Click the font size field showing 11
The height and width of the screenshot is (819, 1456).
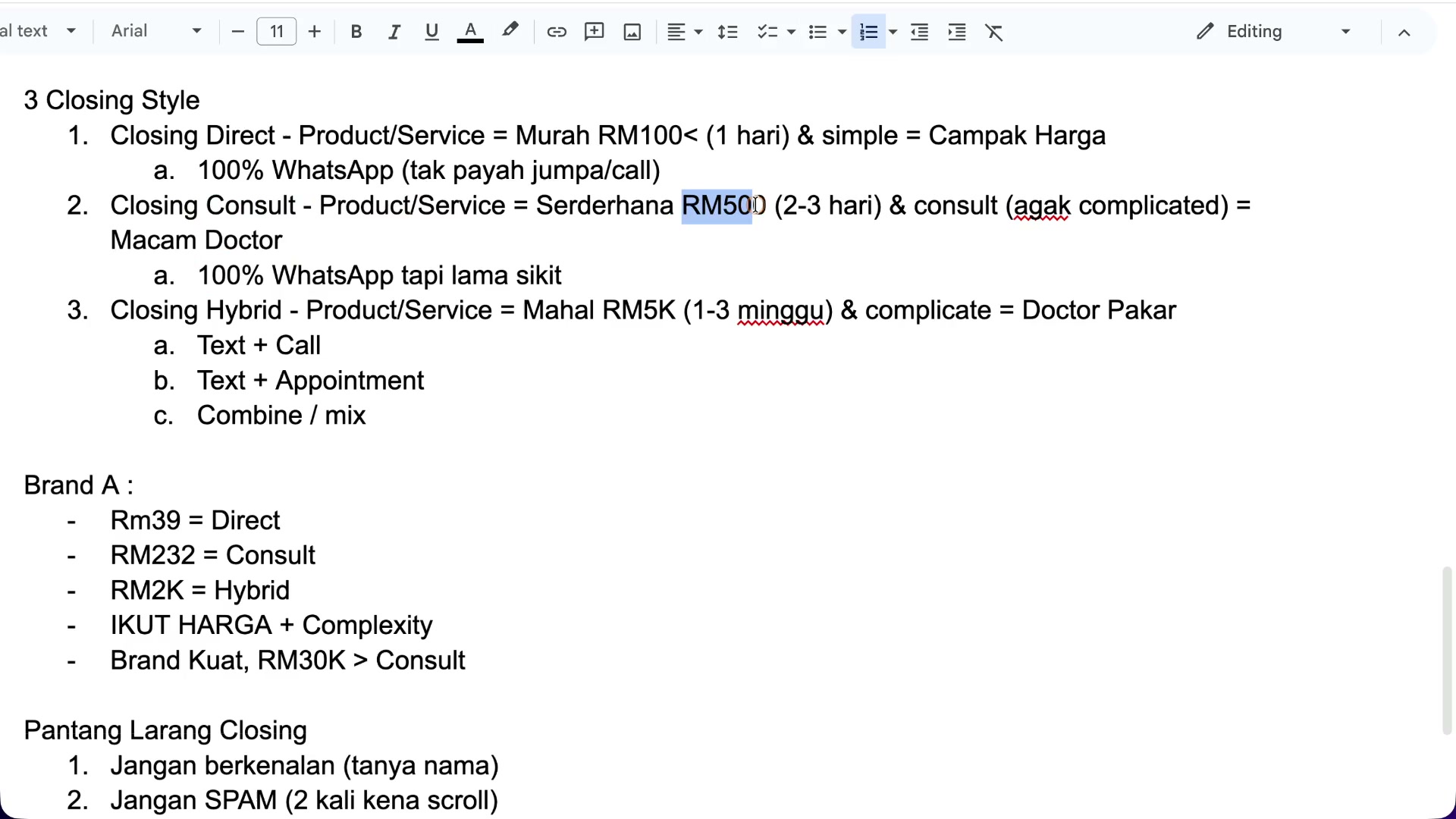[x=277, y=32]
